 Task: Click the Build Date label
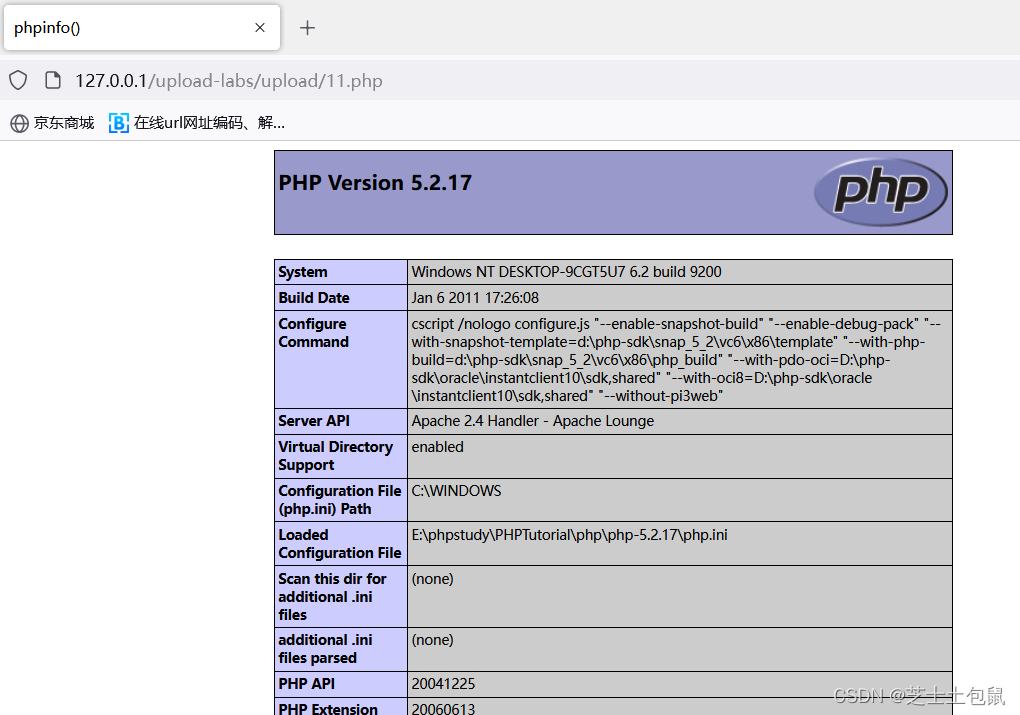pyautogui.click(x=314, y=298)
